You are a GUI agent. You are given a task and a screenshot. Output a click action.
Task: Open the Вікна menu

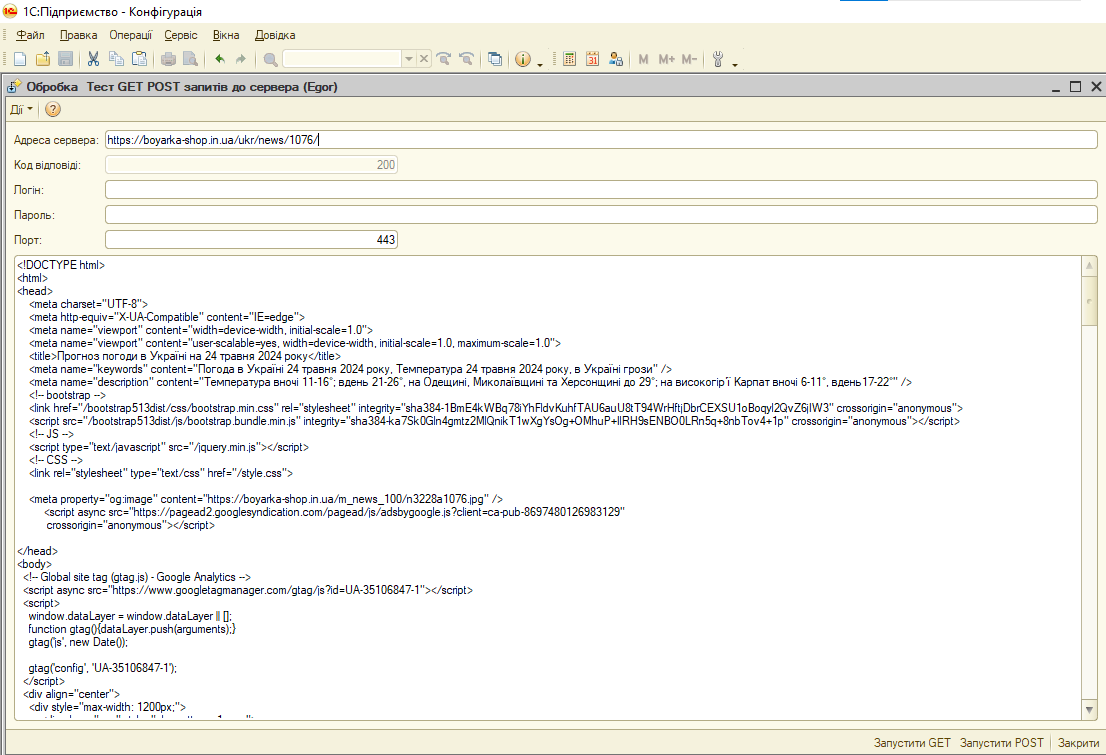[226, 35]
